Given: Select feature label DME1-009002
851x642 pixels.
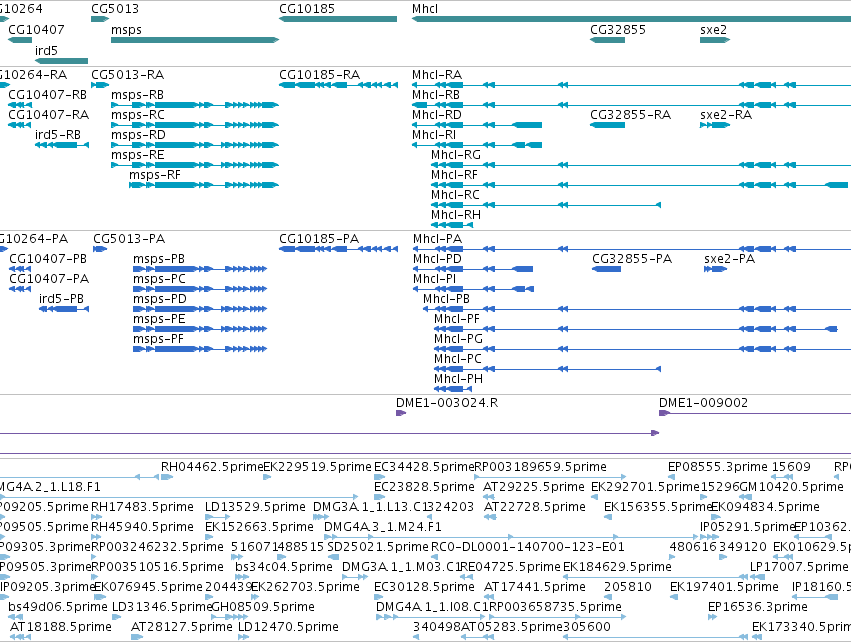Looking at the screenshot, I should [703, 403].
